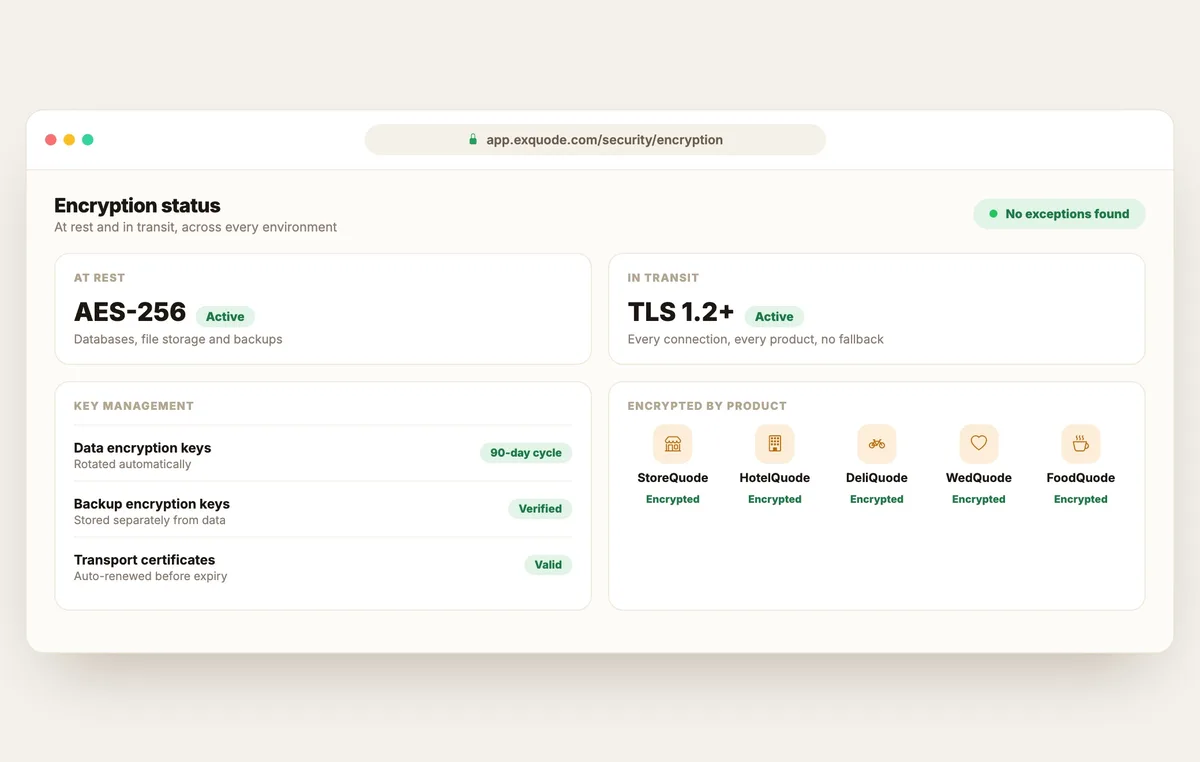
Task: Click the Encryption status heading
Action: point(137,206)
